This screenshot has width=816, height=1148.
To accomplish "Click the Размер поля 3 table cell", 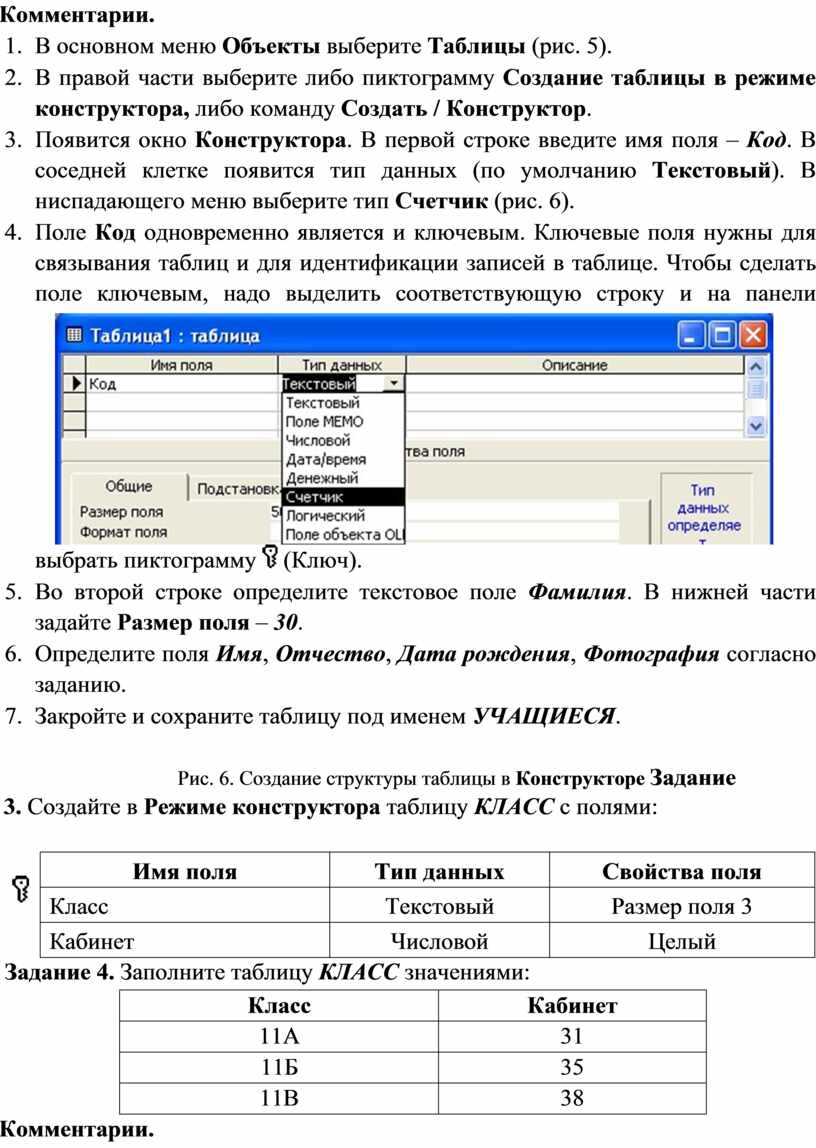I will coord(681,906).
